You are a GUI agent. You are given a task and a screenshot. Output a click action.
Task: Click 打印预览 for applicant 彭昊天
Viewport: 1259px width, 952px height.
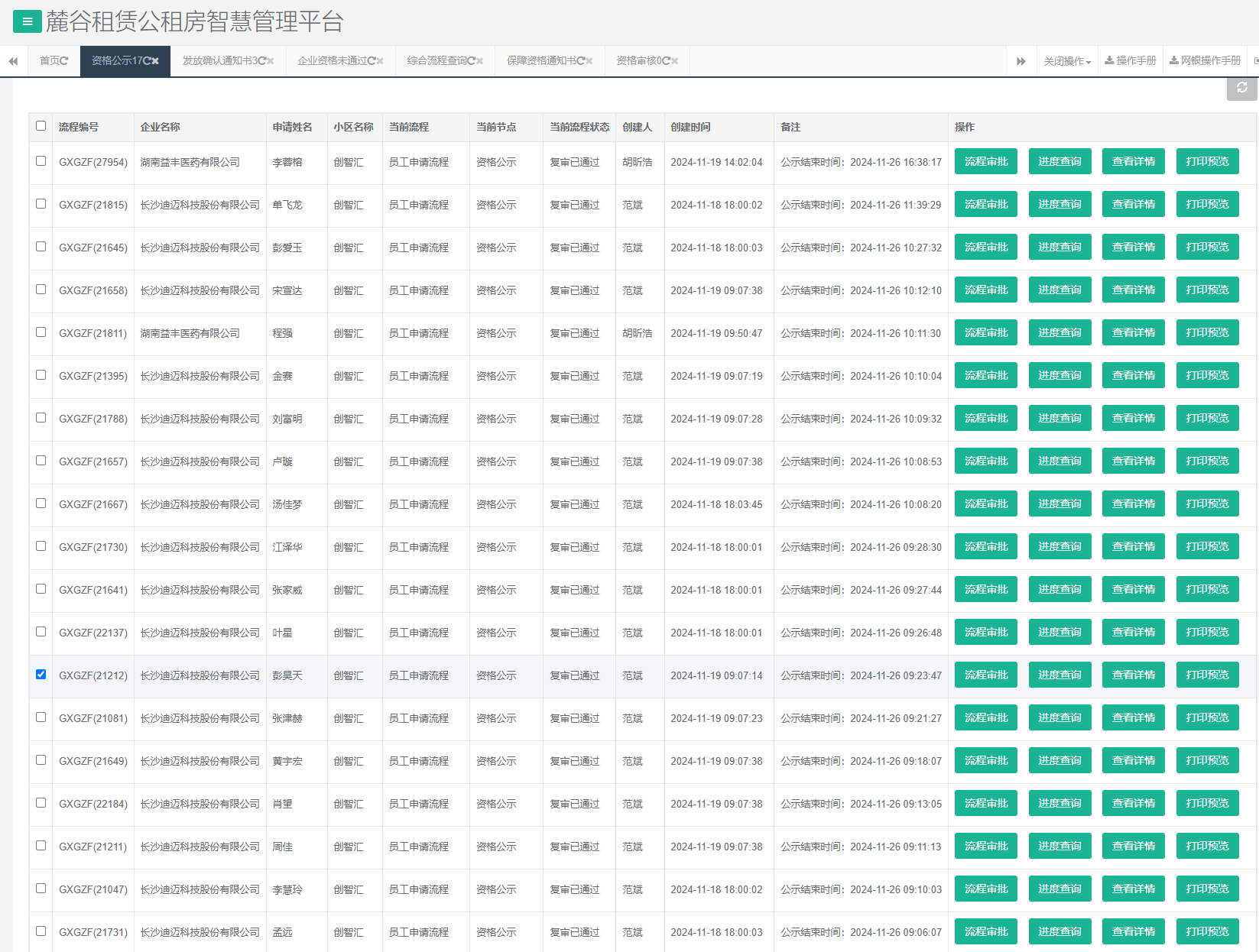(x=1207, y=675)
